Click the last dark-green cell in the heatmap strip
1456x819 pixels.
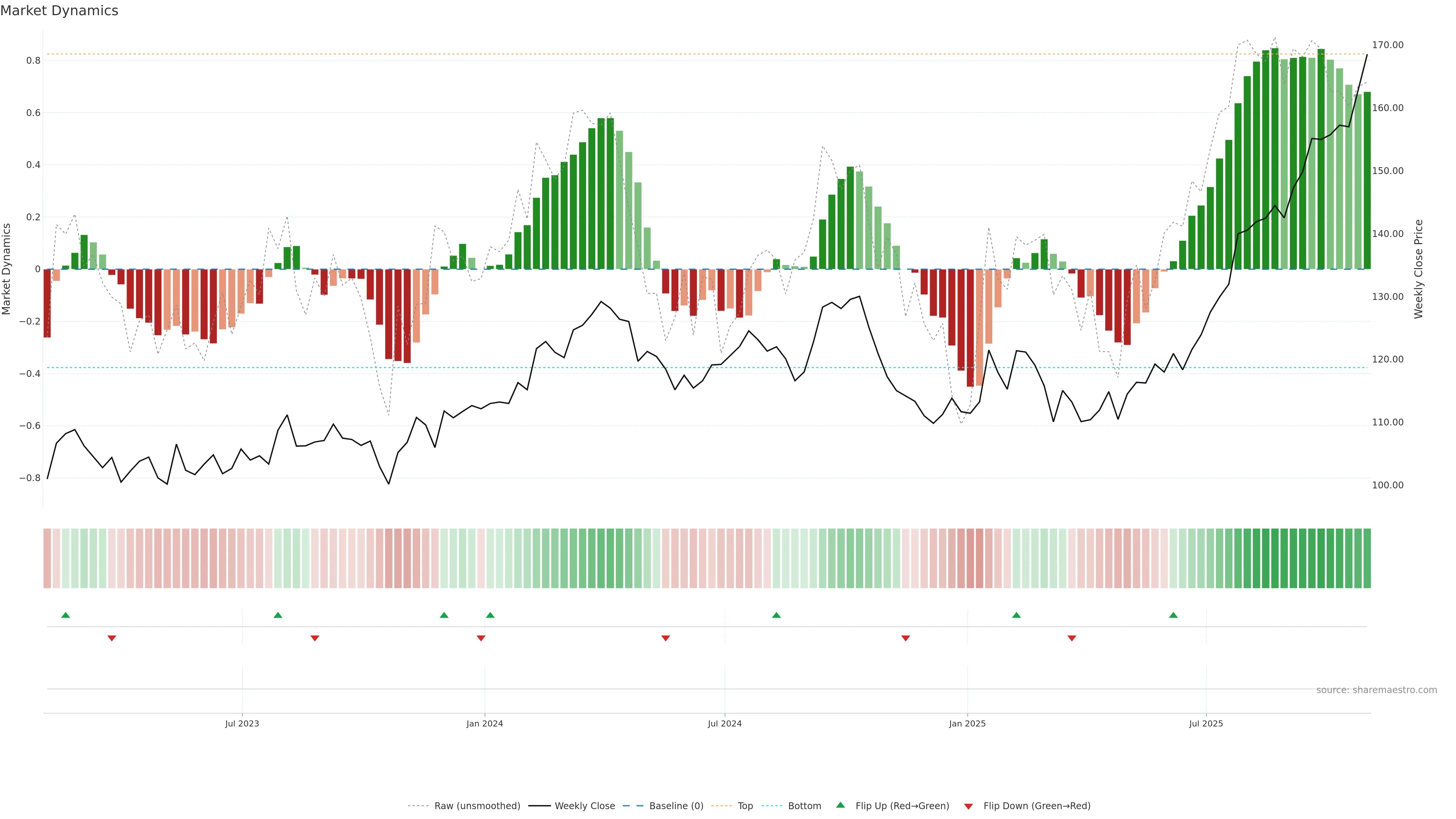pos(1367,559)
